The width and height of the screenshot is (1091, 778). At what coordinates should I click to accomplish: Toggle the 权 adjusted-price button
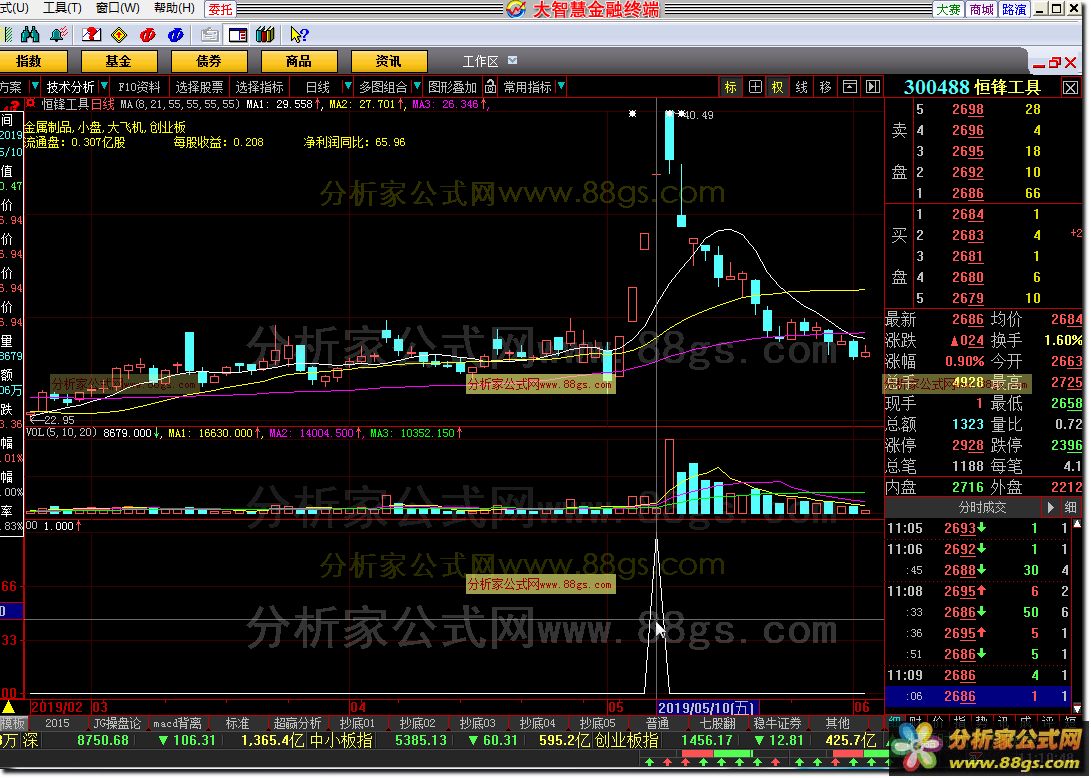pos(777,87)
